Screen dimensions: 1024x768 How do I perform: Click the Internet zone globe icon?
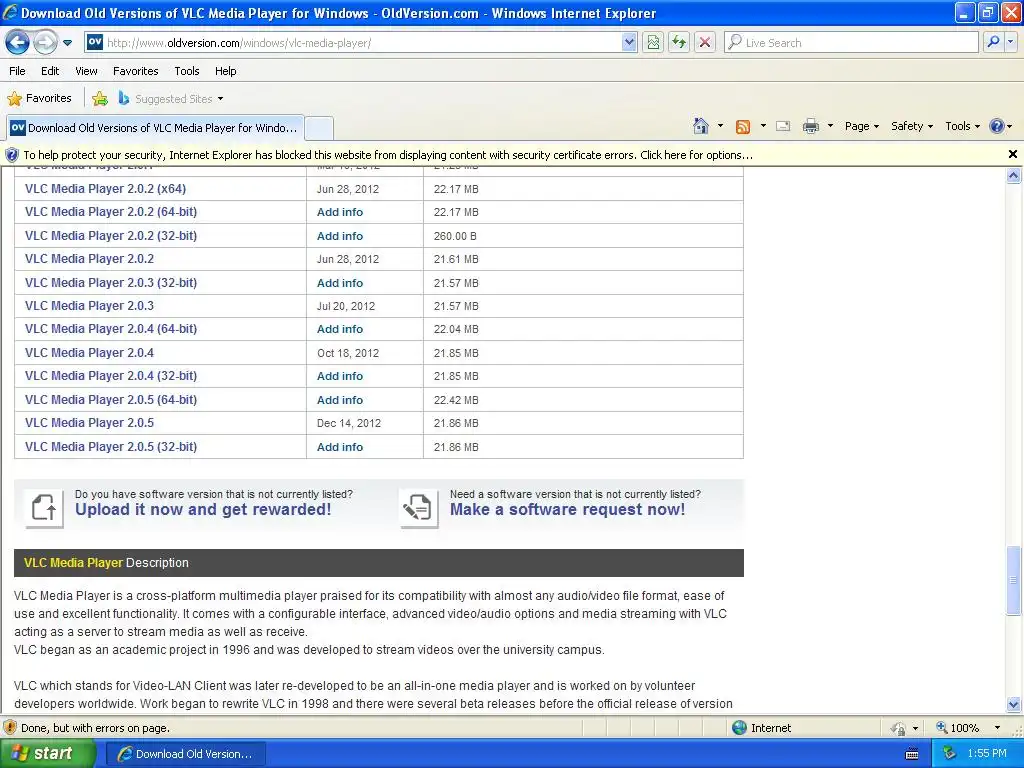coord(739,728)
